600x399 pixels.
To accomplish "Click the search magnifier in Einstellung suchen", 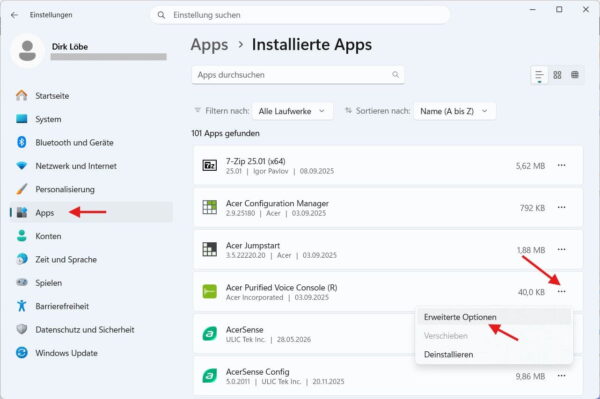I will point(161,15).
